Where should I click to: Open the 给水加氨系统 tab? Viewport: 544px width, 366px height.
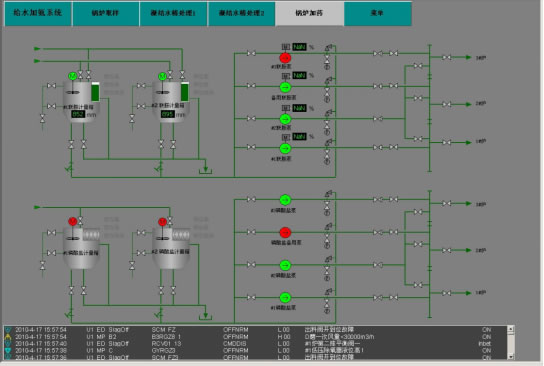38,14
